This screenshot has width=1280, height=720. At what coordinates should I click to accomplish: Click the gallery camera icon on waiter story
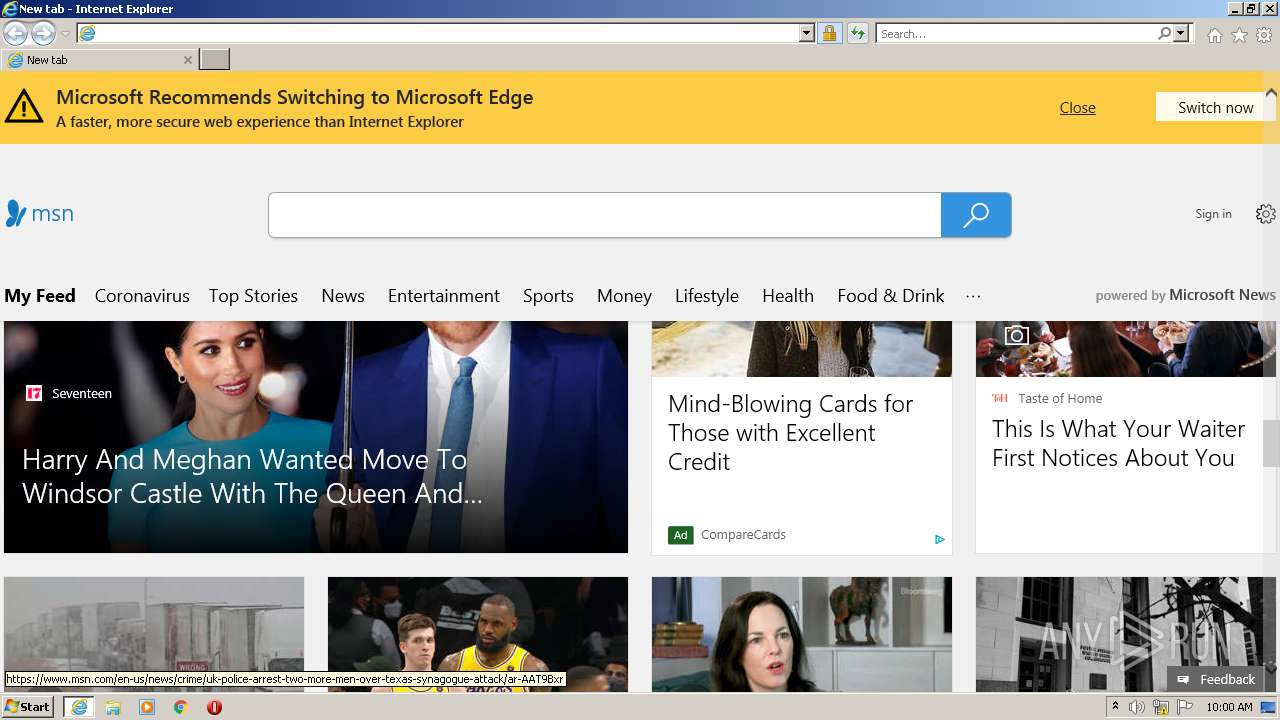[x=1017, y=335]
